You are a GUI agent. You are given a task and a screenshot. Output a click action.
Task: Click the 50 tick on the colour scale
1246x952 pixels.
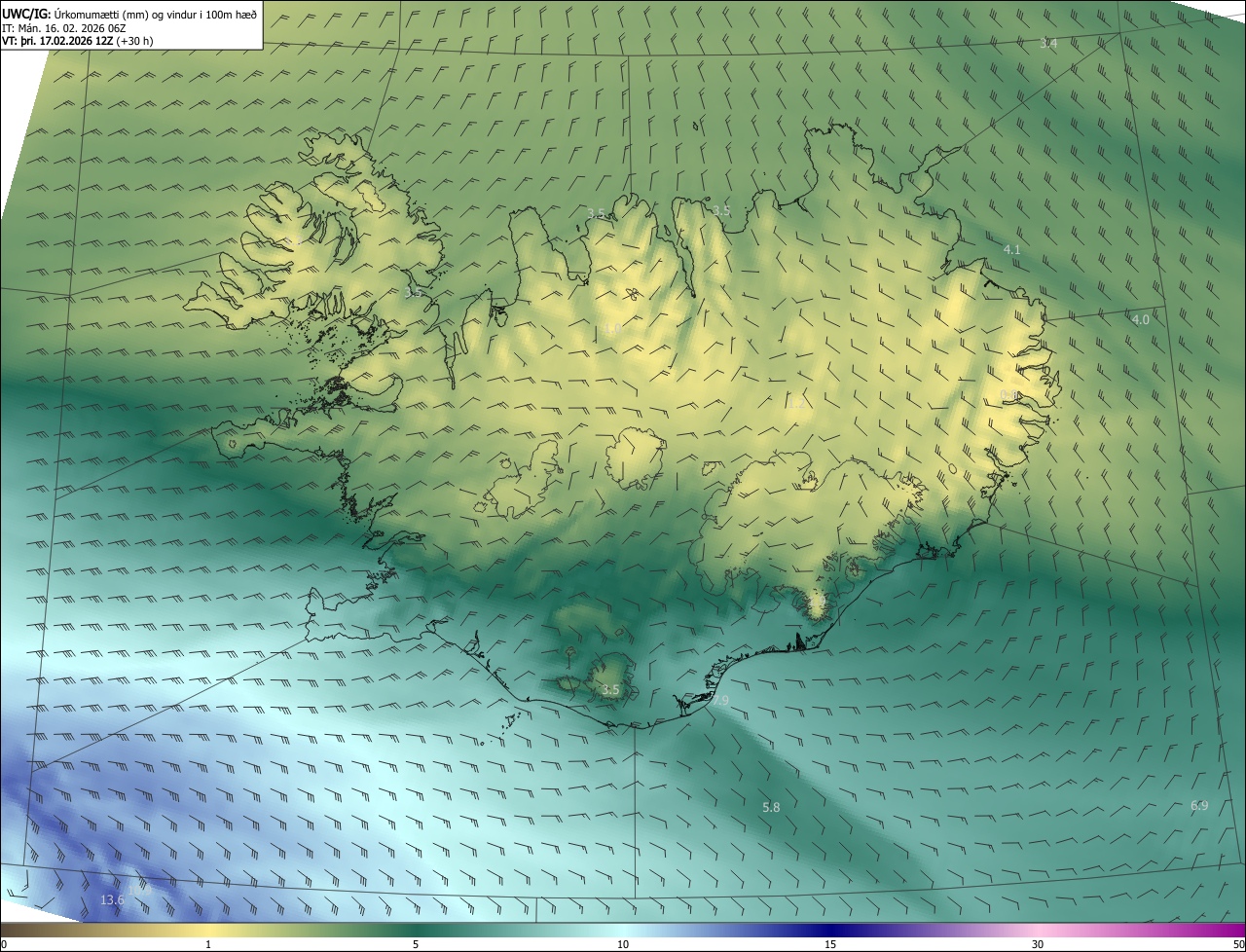tap(1238, 944)
